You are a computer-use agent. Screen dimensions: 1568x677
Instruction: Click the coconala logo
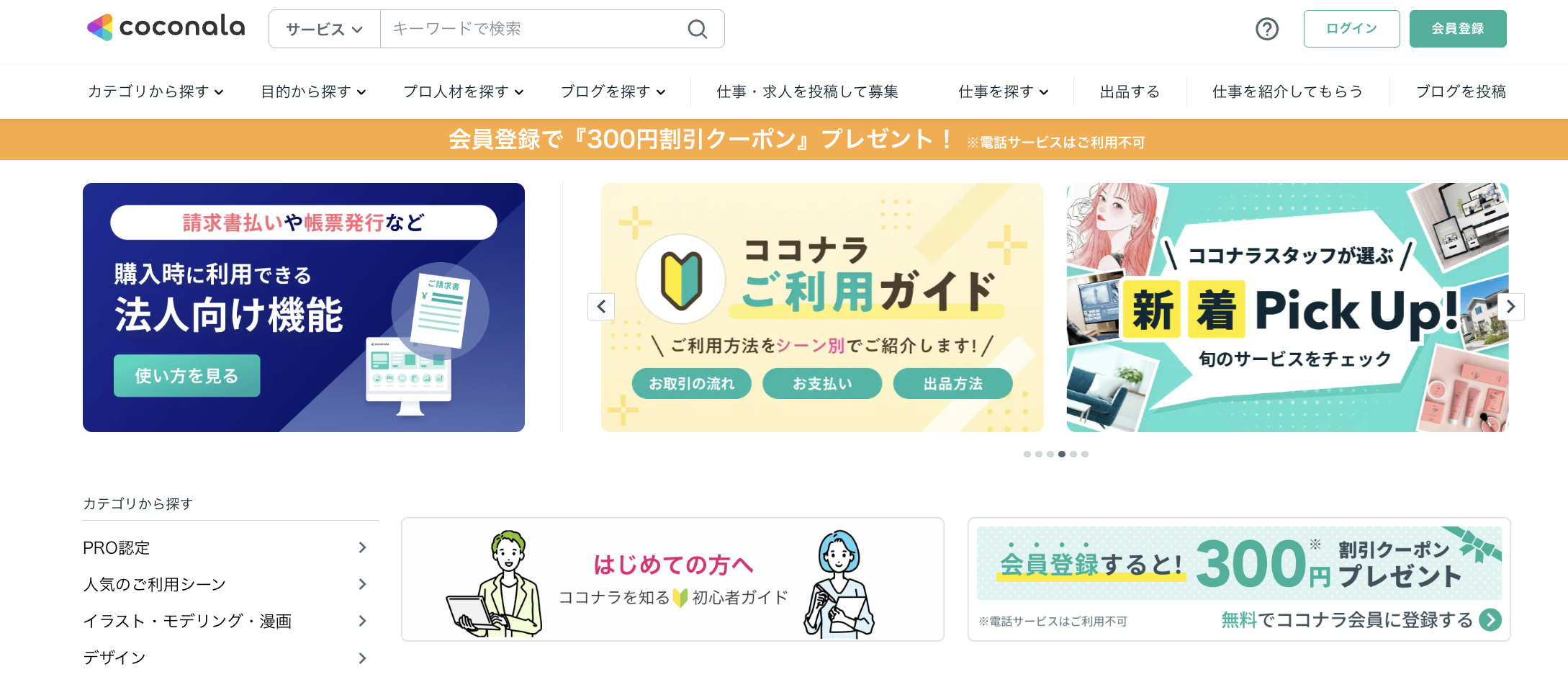coord(166,27)
